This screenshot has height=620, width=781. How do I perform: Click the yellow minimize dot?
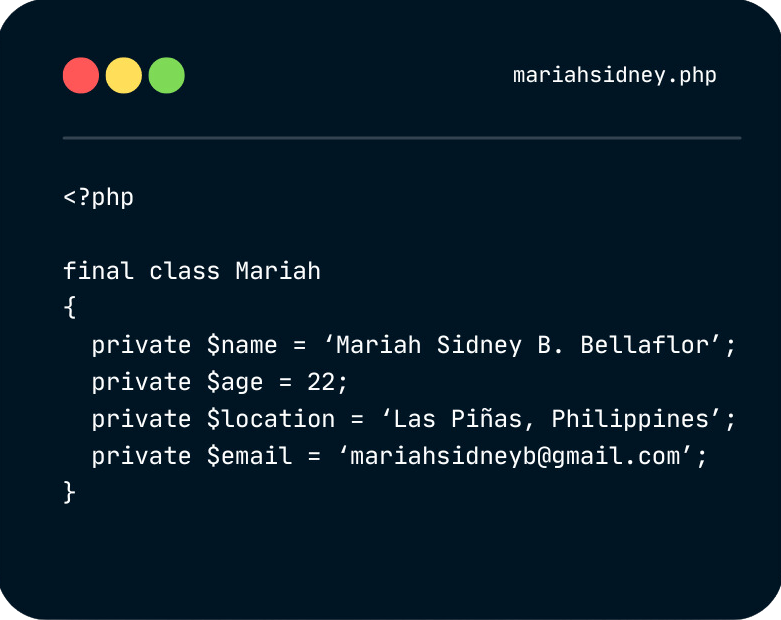pos(124,75)
